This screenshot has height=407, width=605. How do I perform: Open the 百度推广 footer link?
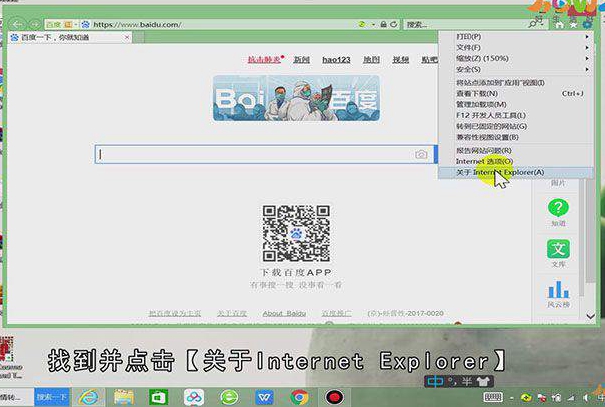pyautogui.click(x=336, y=313)
